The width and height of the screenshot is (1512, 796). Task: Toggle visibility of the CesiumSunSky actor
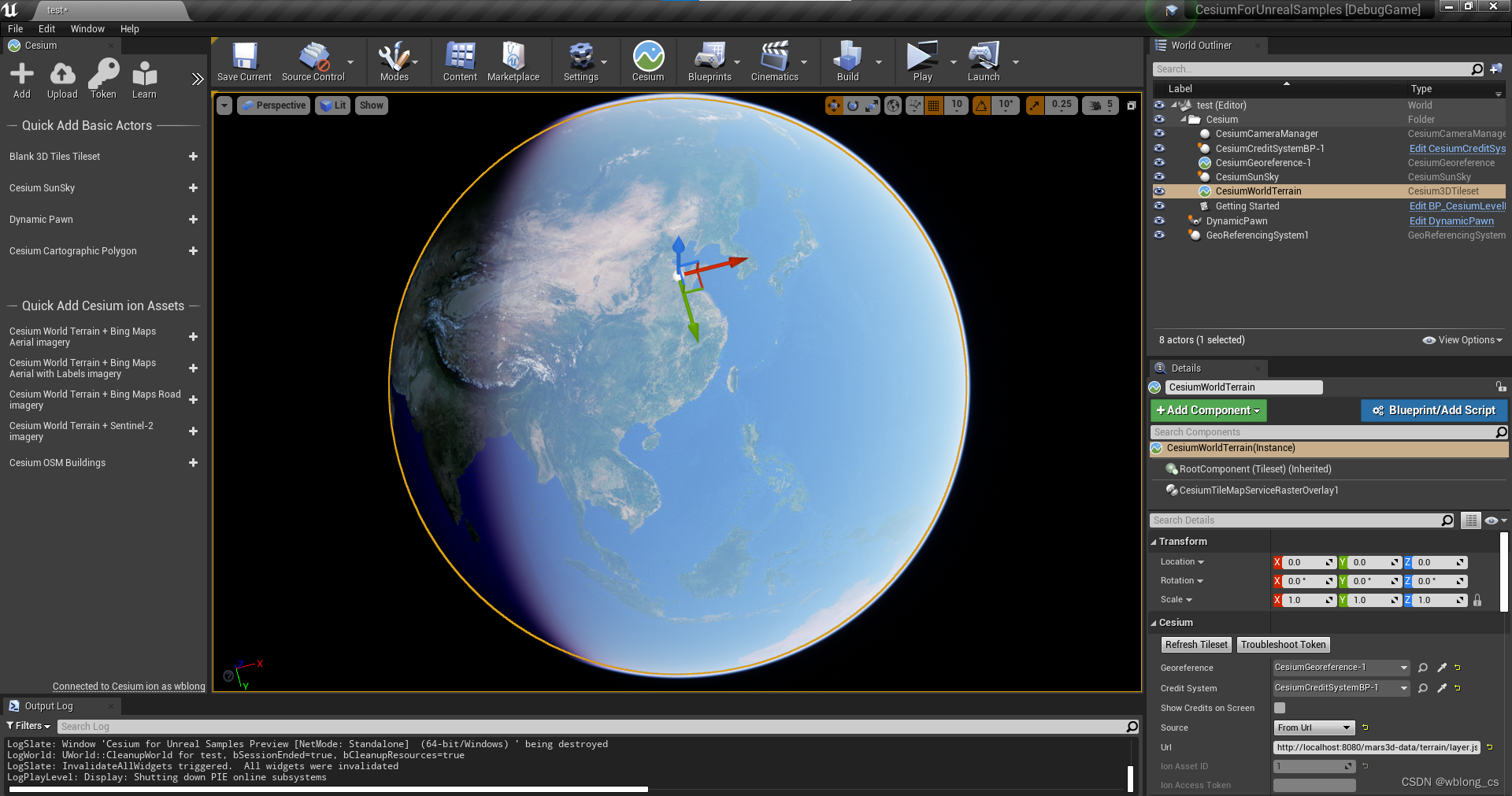[x=1159, y=177]
